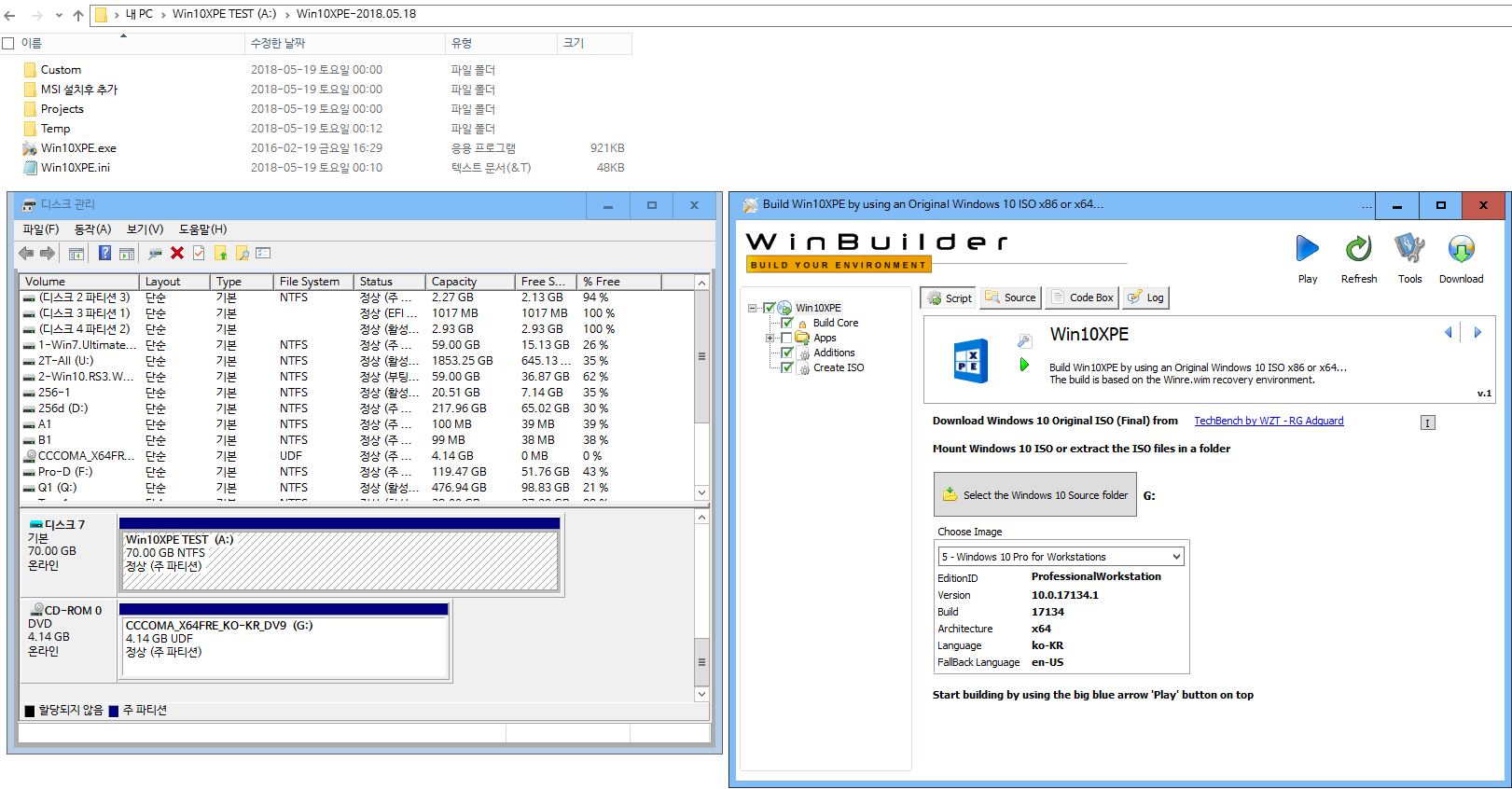Enable the Apps checkbox in script tree
Image resolution: width=1512 pixels, height=789 pixels.
(786, 338)
